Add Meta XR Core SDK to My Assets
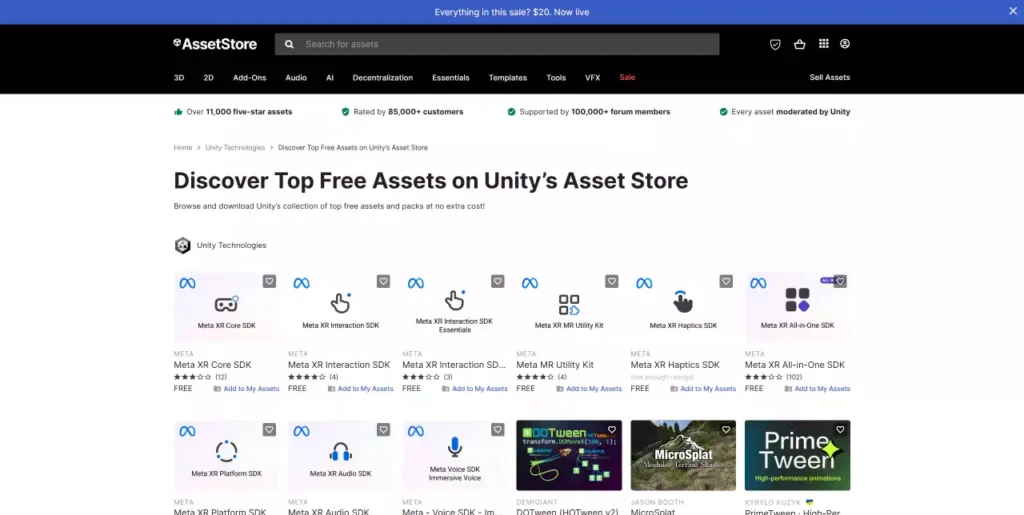1024x515 pixels. click(x=246, y=388)
